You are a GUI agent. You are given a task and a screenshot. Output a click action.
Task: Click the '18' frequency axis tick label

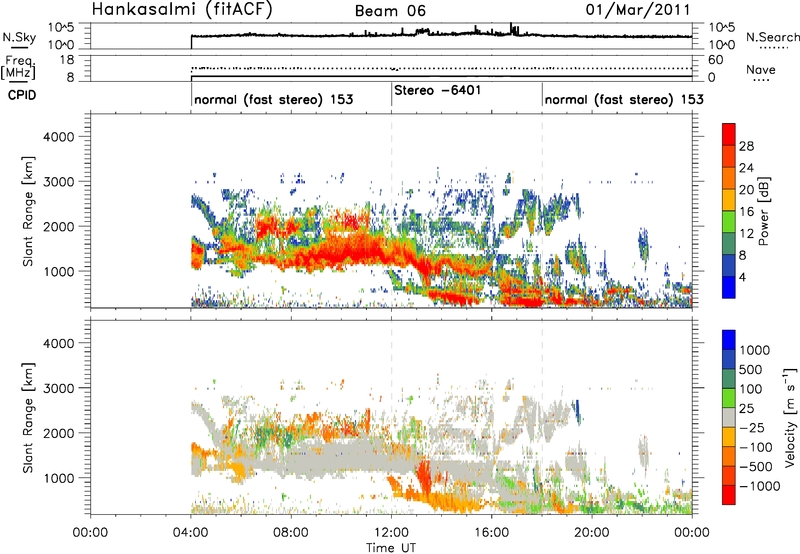[66, 60]
